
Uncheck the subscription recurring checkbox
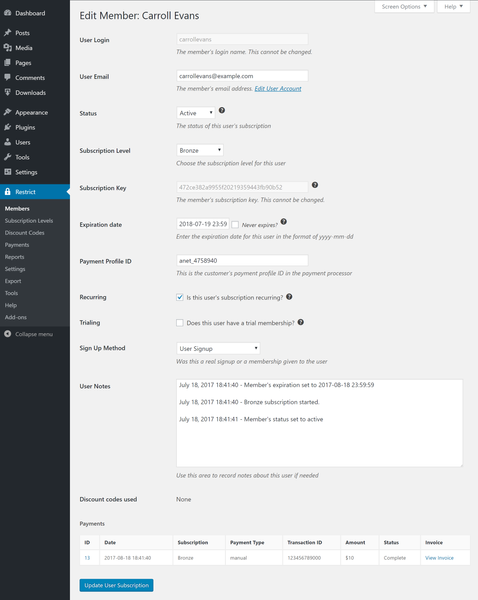pos(179,297)
